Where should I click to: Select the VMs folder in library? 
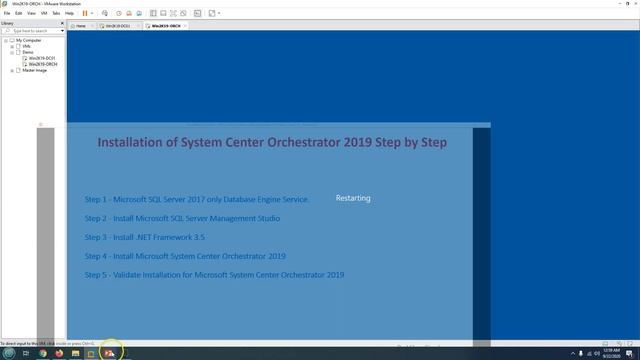(x=27, y=47)
